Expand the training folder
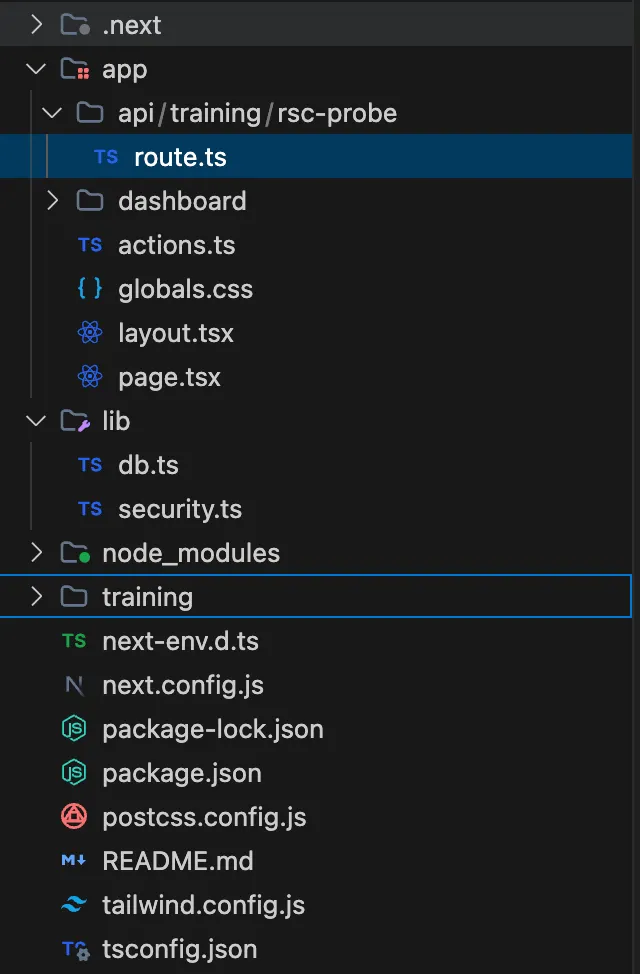The width and height of the screenshot is (640, 974). pyautogui.click(x=36, y=596)
